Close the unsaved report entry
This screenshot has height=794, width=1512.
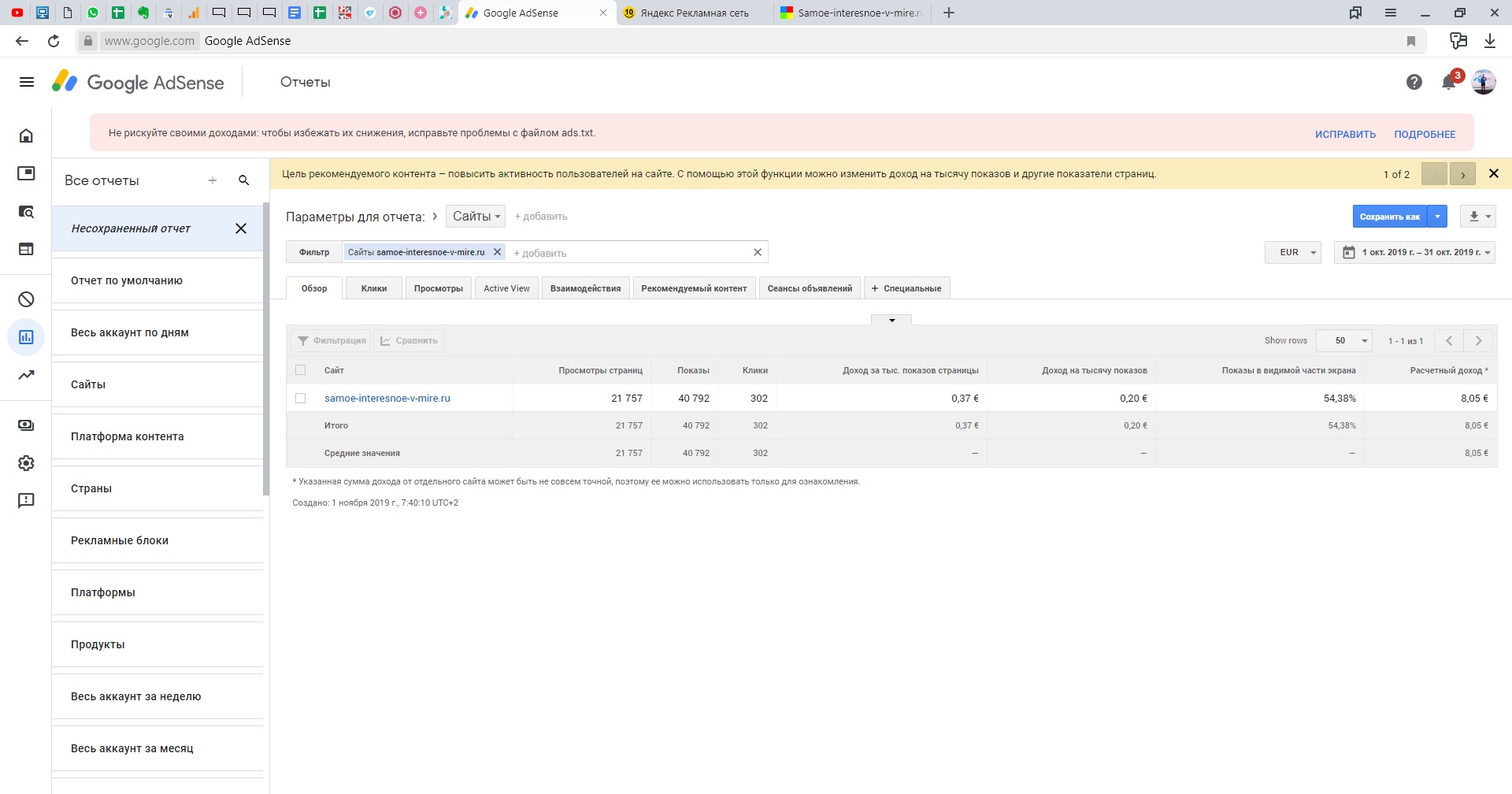[241, 228]
